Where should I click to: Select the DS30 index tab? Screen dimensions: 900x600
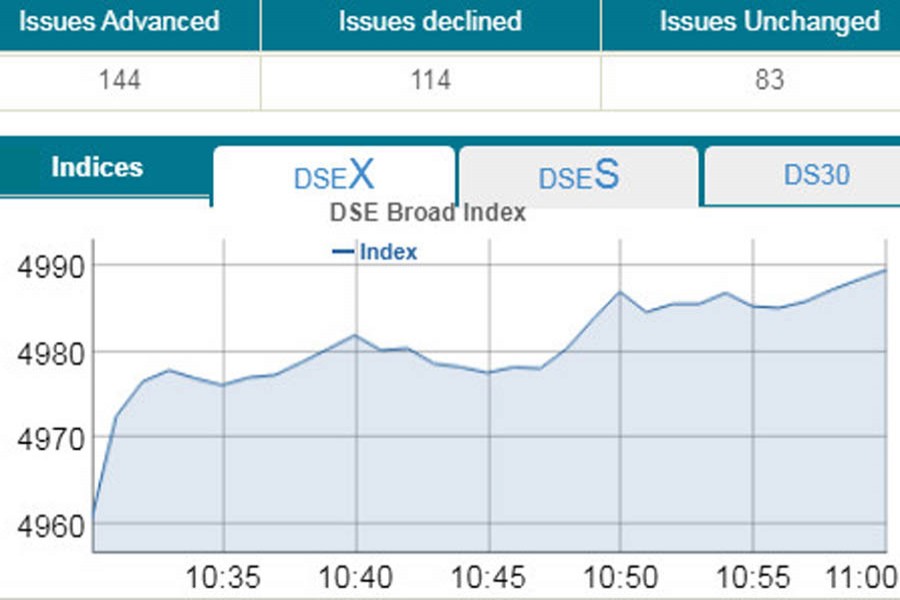point(816,175)
